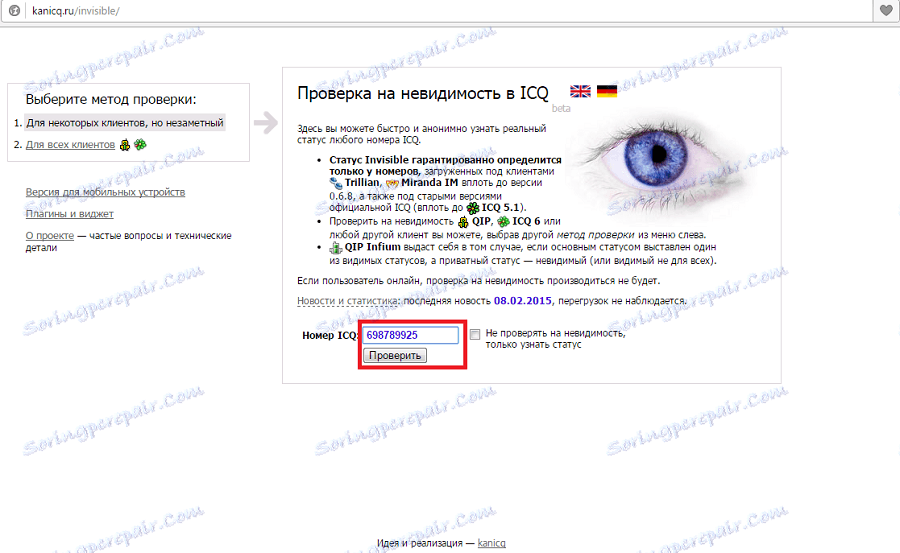Click the ICQ 5.1 flower icon
Viewport: 900px width, 553px height.
pyautogui.click(x=473, y=208)
